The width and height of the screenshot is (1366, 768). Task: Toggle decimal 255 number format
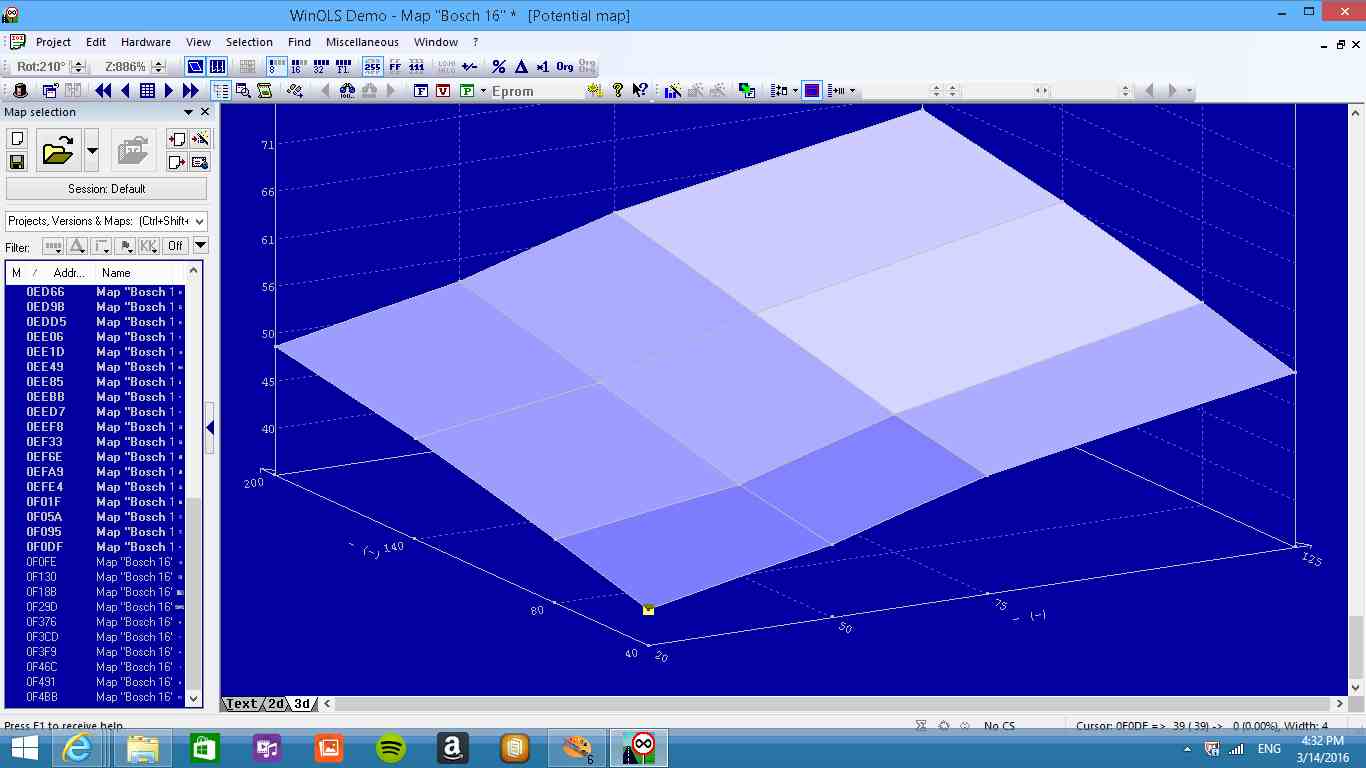pyautogui.click(x=372, y=67)
